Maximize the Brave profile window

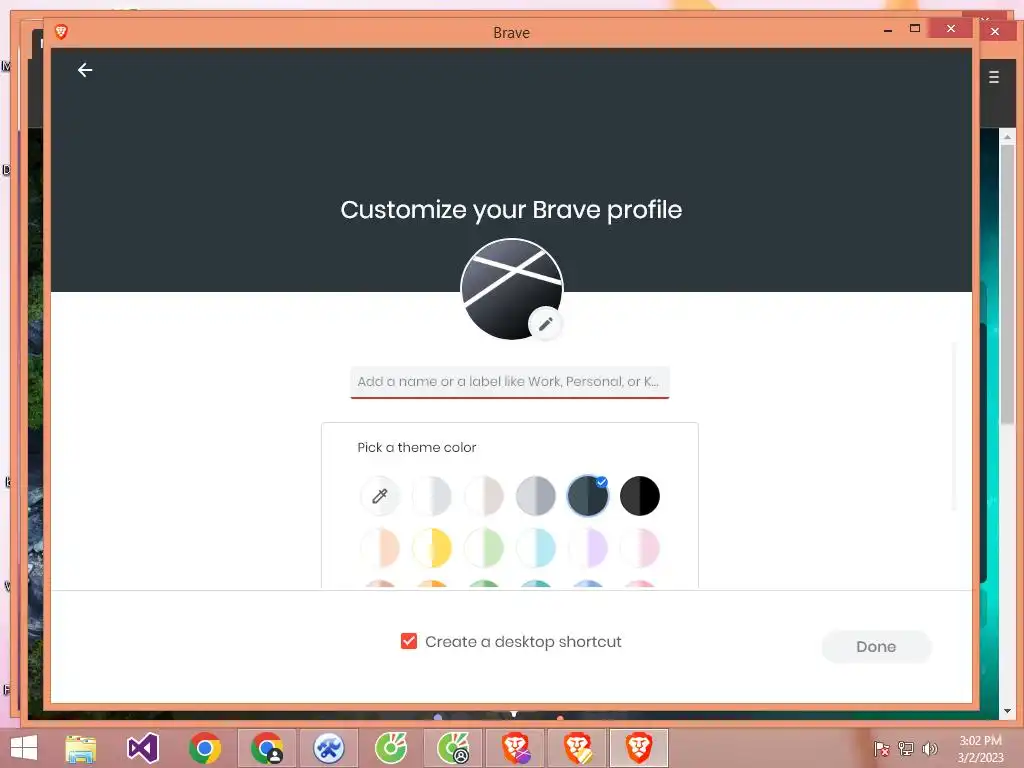click(915, 29)
